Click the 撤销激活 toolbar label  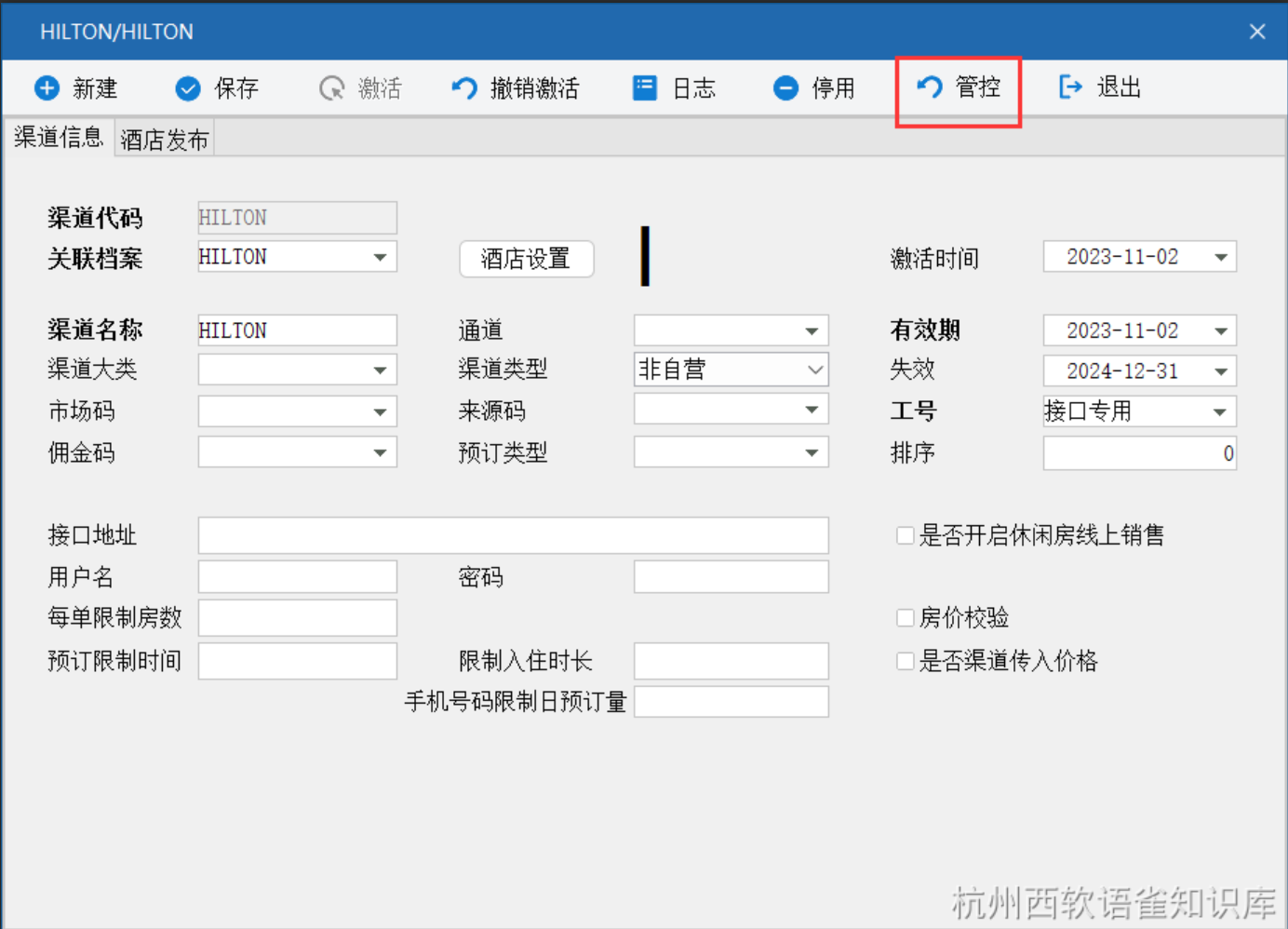click(x=535, y=88)
